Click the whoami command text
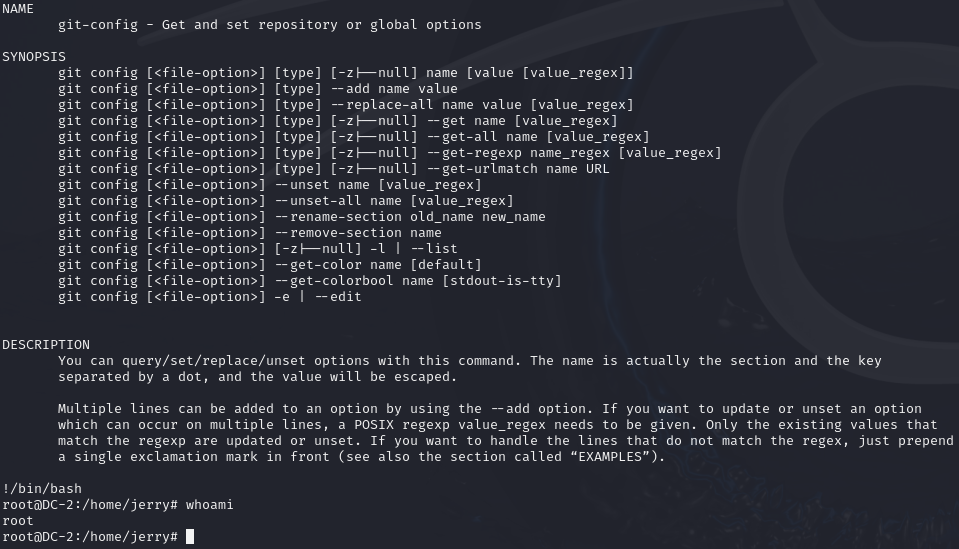Viewport: 959px width, 549px height. [210, 505]
